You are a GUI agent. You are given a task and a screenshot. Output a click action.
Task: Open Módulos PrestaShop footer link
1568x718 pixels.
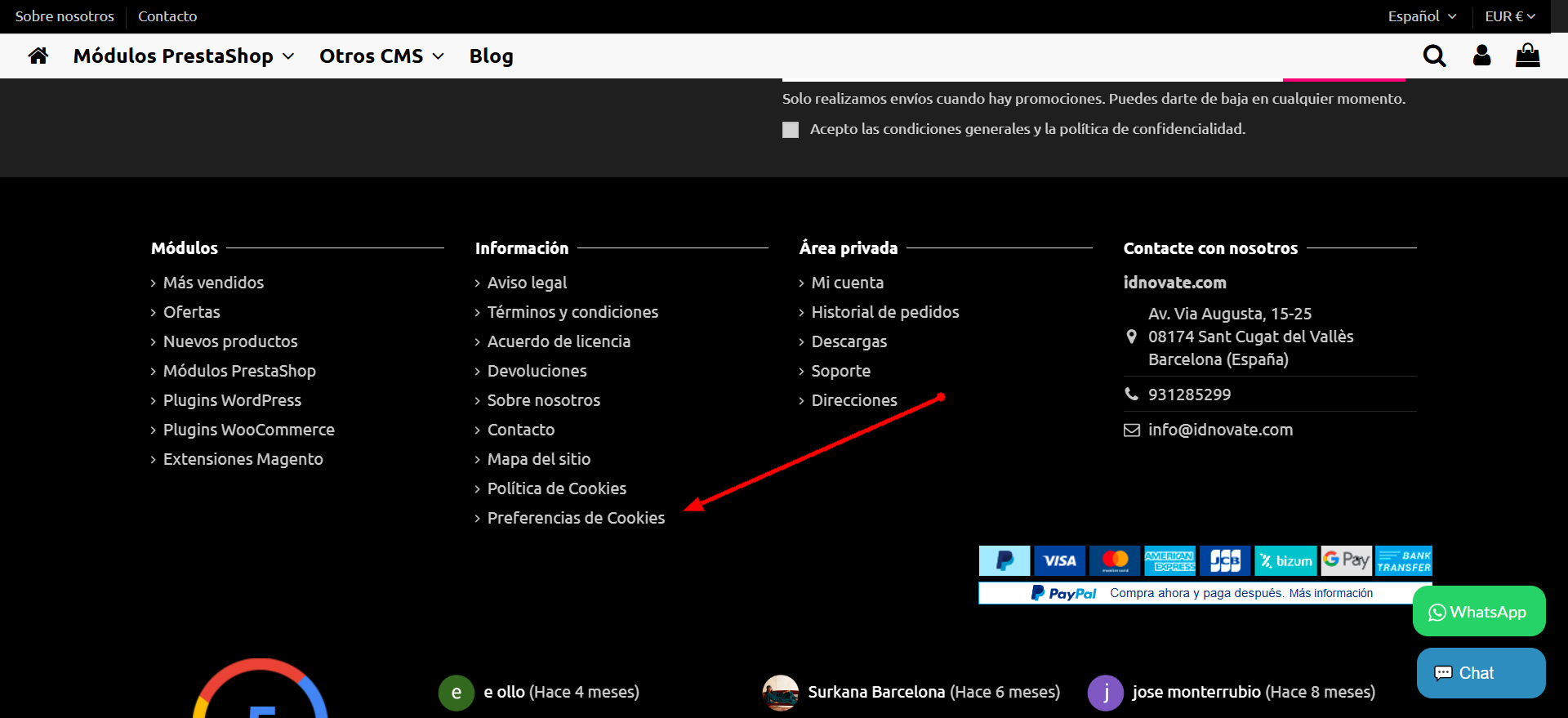click(239, 371)
